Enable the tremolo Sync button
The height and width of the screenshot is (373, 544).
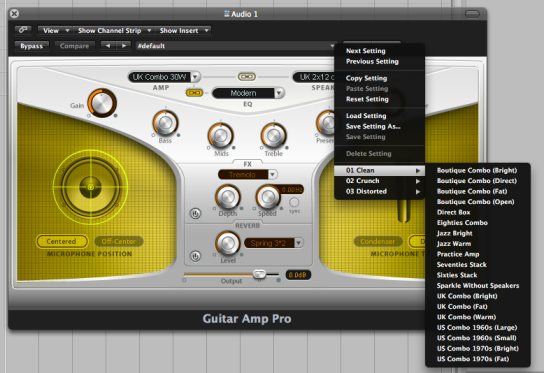click(x=294, y=202)
